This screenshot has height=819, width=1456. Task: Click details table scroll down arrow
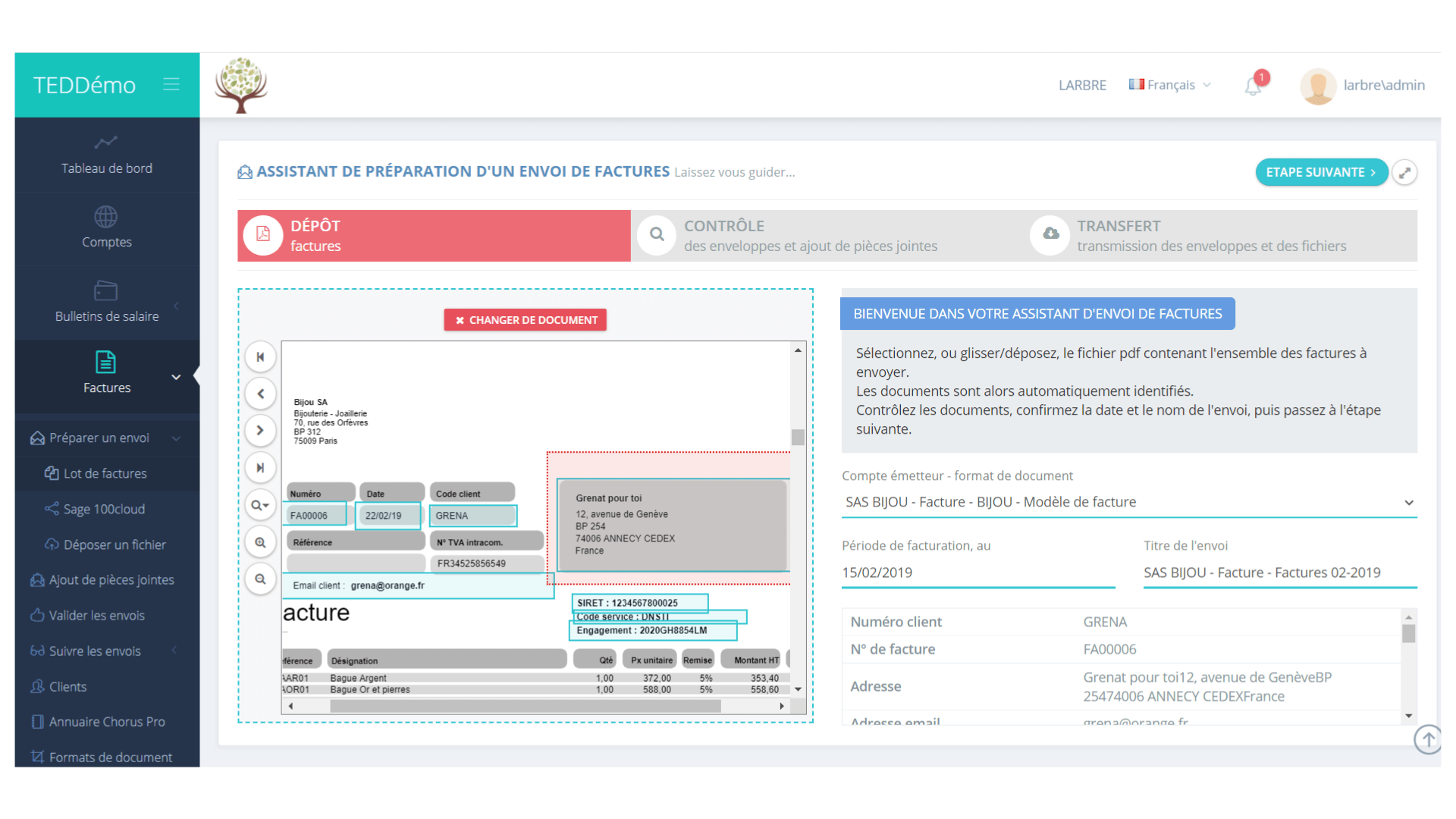pos(1409,716)
